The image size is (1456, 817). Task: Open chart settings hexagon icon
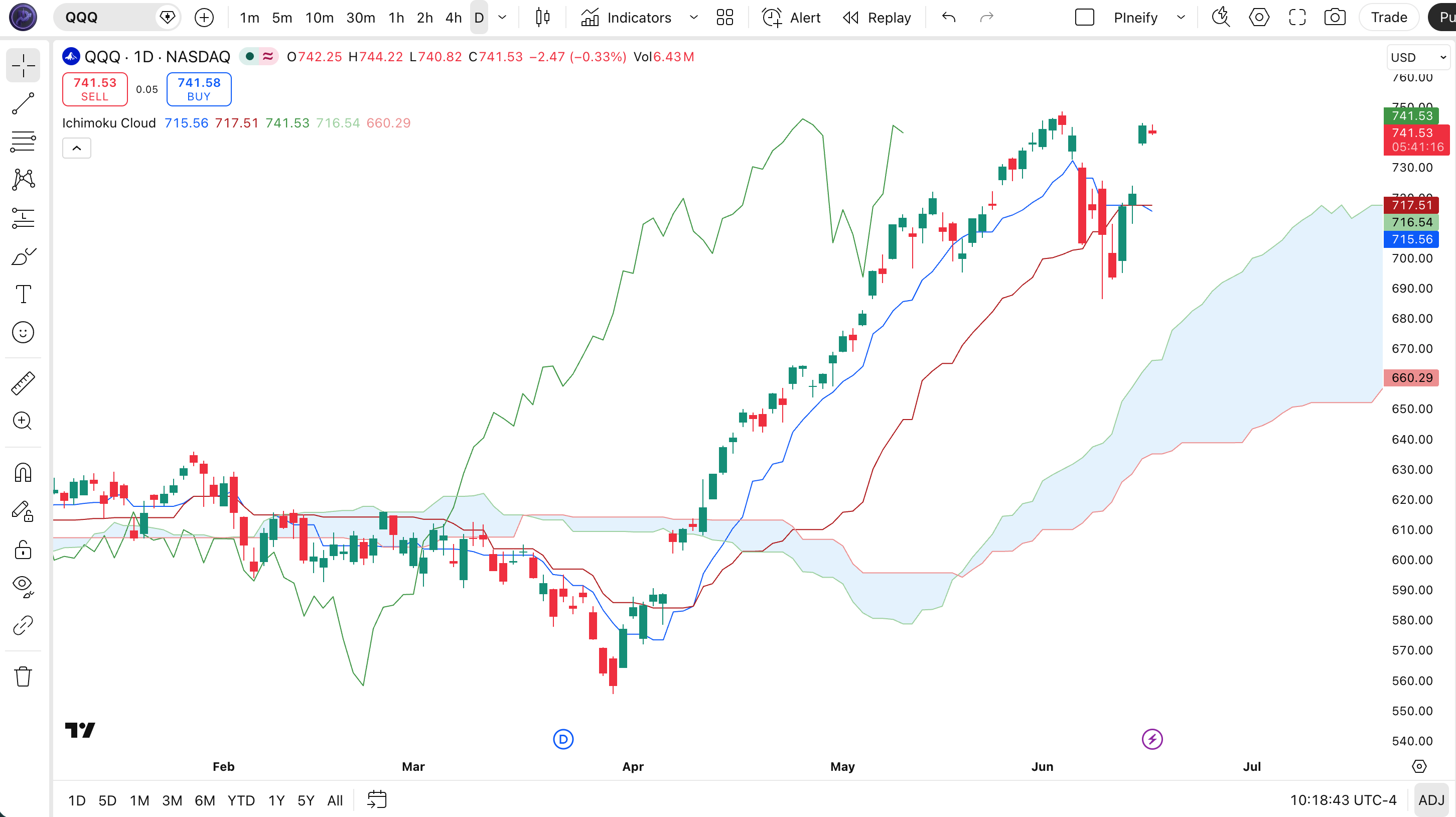pyautogui.click(x=1259, y=18)
